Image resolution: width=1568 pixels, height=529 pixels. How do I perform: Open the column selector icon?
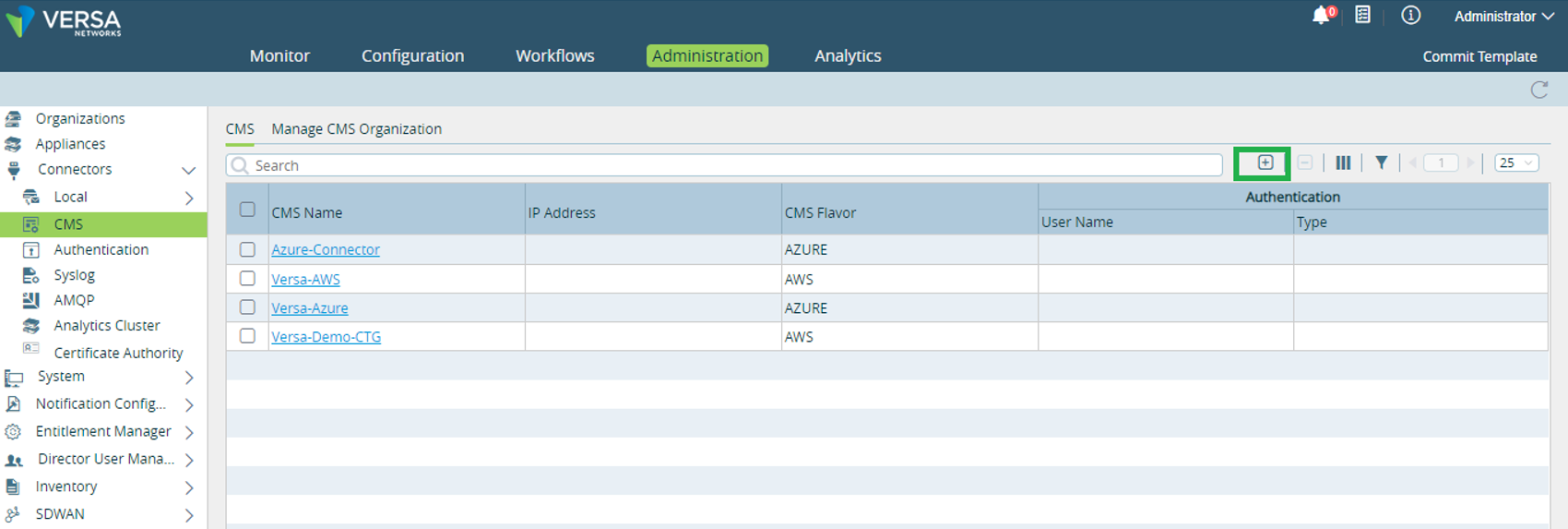(1343, 162)
